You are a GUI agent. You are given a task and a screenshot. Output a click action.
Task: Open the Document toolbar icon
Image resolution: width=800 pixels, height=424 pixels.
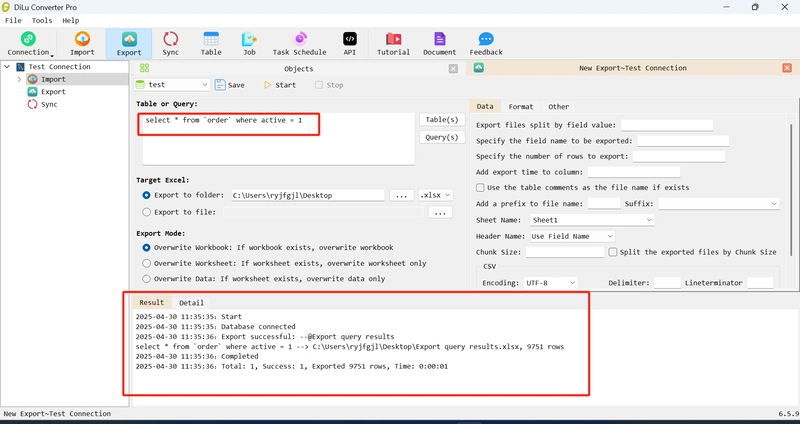439,43
